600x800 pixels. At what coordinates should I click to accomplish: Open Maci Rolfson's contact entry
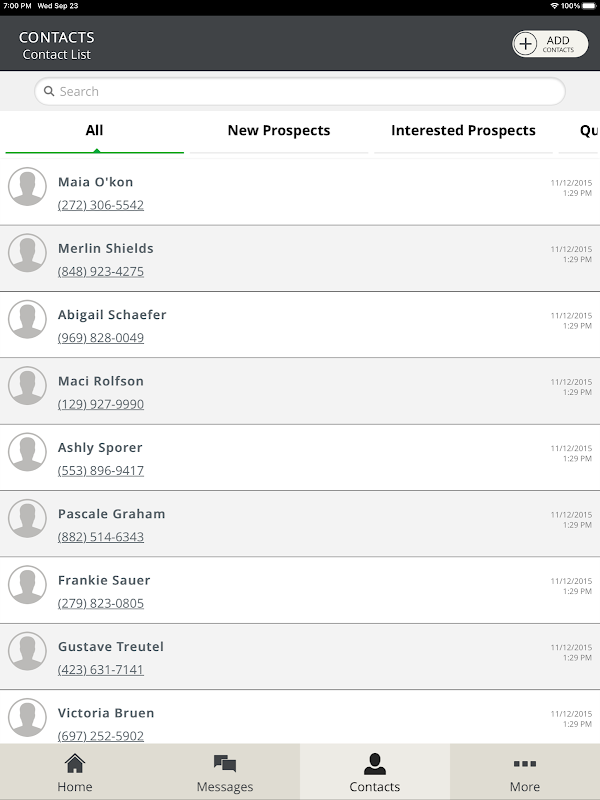(x=101, y=381)
